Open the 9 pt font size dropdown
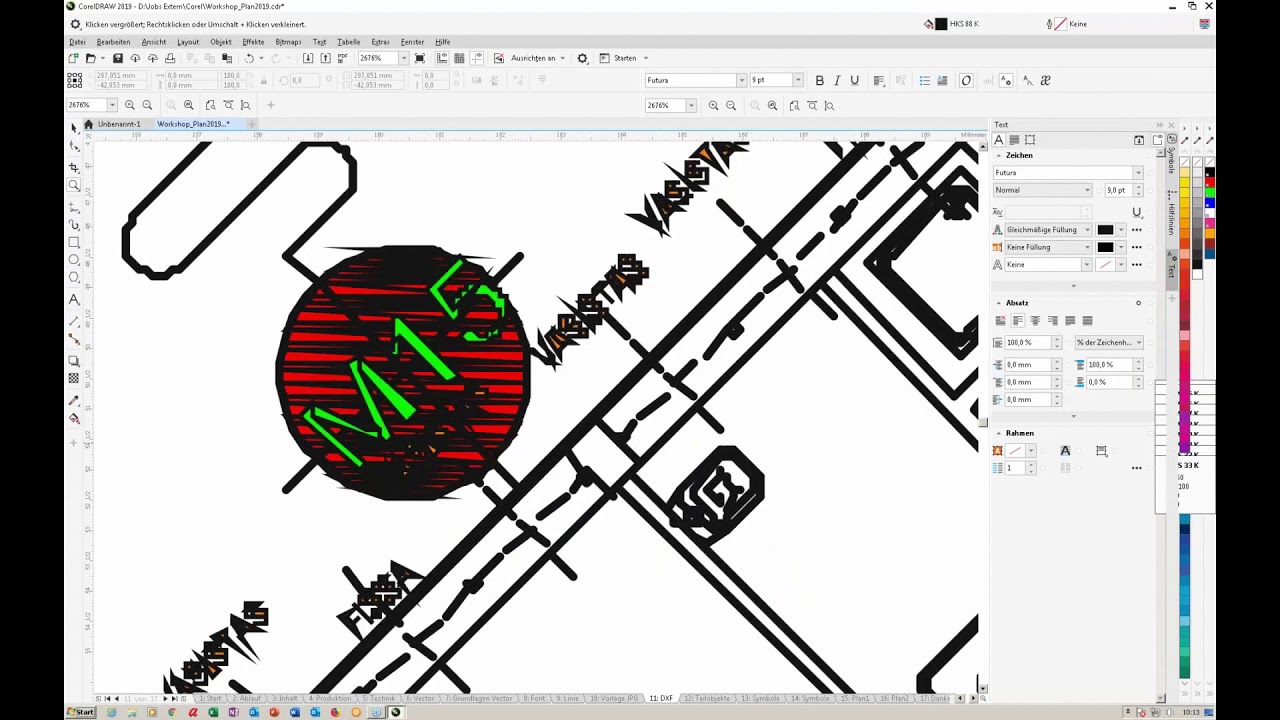 [797, 80]
